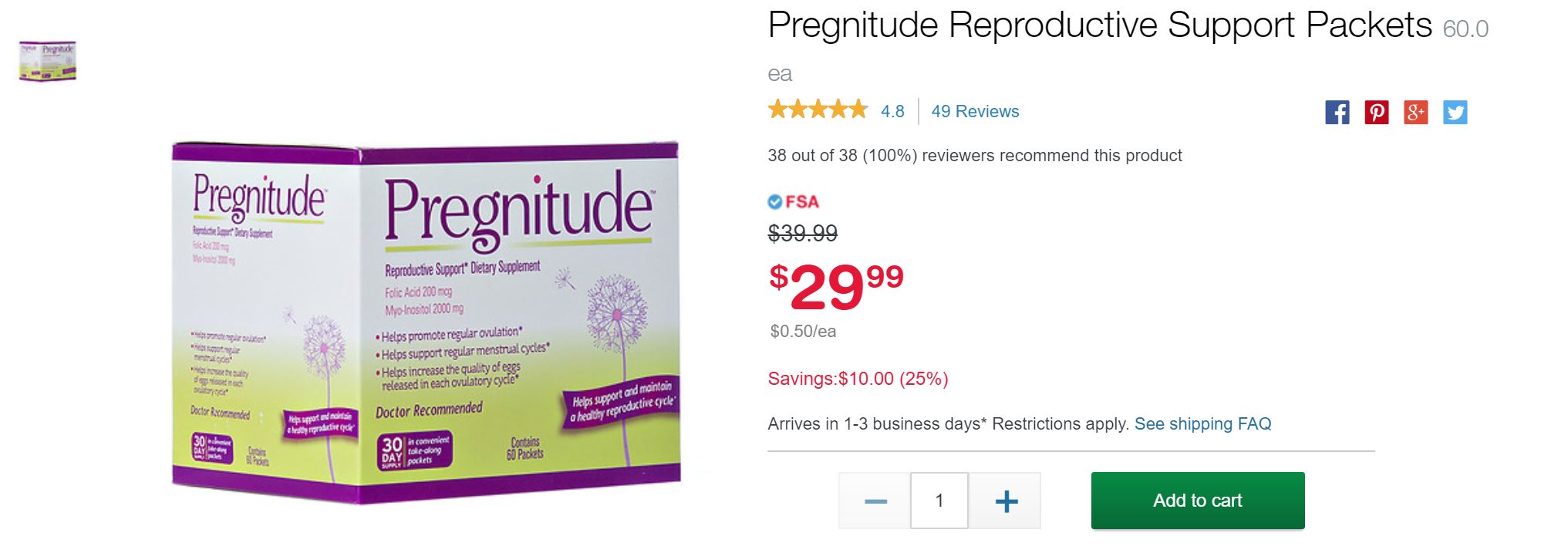Click the FSA eligibility checkmark badge
Image resolution: width=1568 pixels, height=553 pixels.
tap(775, 202)
